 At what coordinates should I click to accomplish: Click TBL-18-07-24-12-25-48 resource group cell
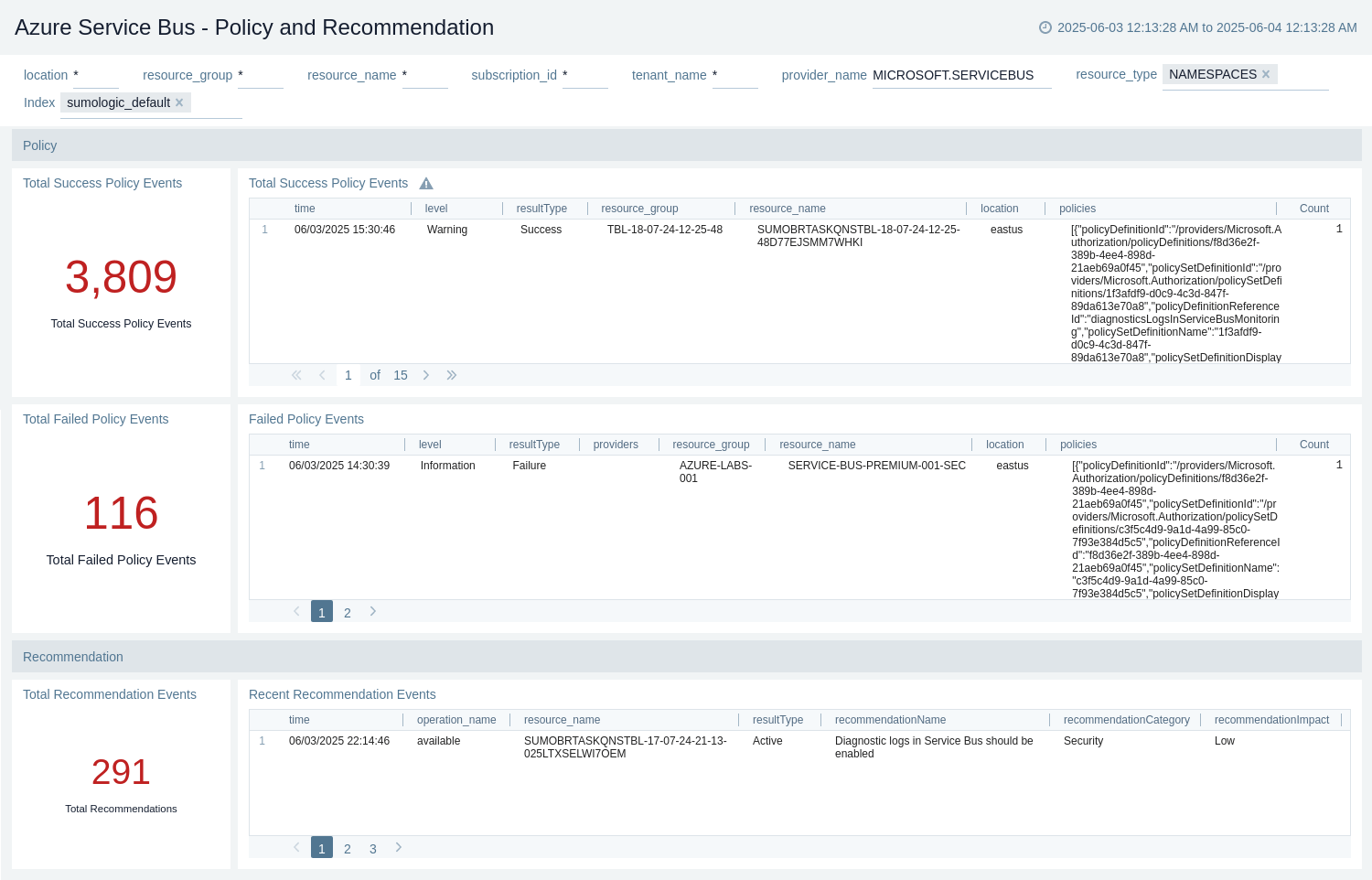(665, 230)
